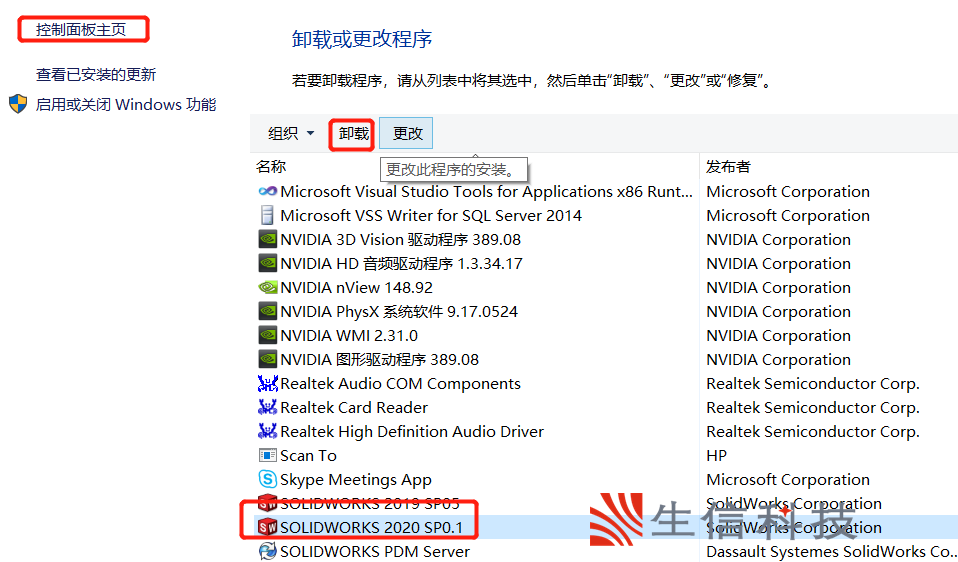Click the SOLIDWORKS 2020 SP0.1 icon
The height and width of the screenshot is (562, 958).
268,527
